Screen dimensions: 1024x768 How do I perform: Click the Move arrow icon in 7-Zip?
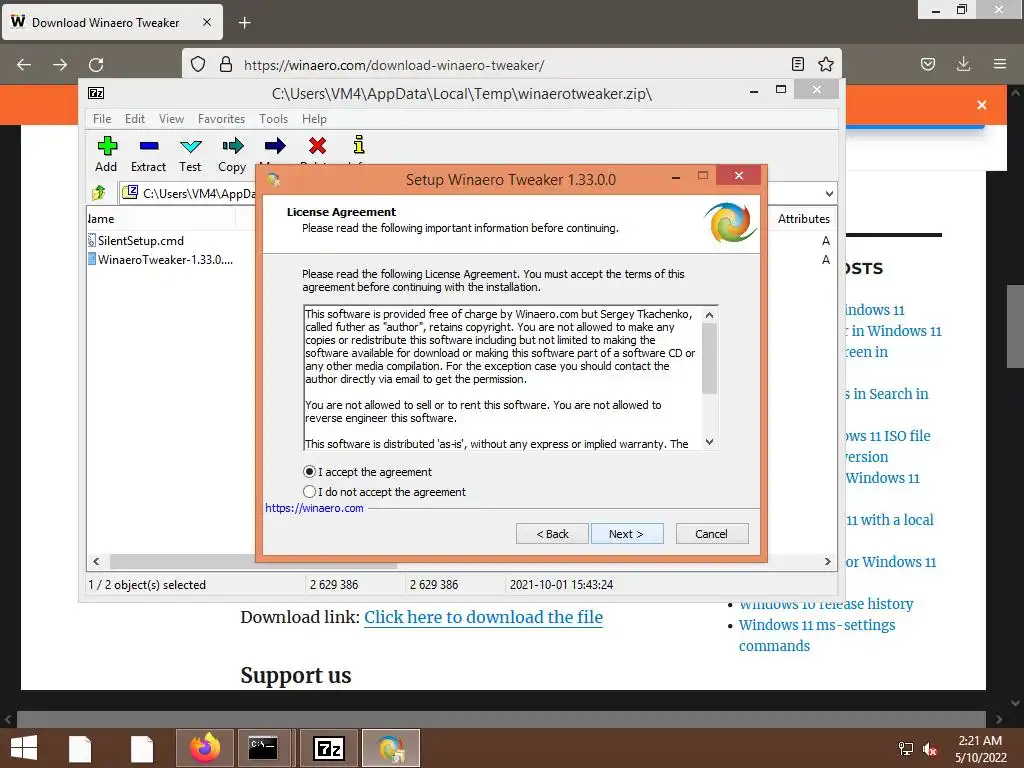(x=275, y=146)
